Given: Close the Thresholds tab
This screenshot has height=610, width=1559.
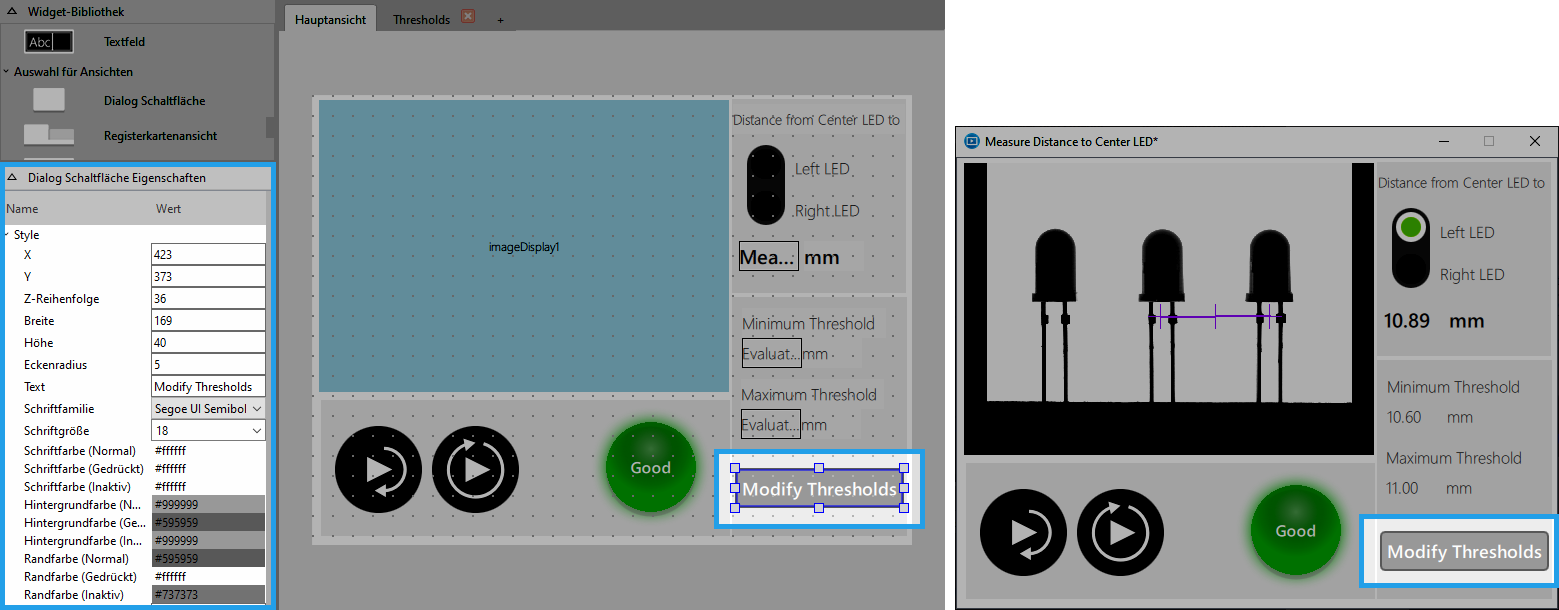Looking at the screenshot, I should click(x=468, y=17).
